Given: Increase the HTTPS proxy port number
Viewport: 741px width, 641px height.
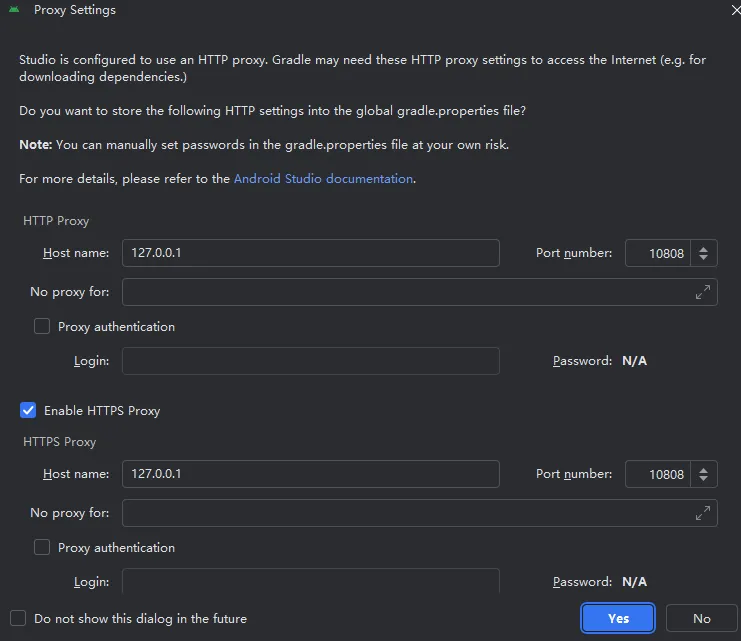Looking at the screenshot, I should [x=704, y=469].
